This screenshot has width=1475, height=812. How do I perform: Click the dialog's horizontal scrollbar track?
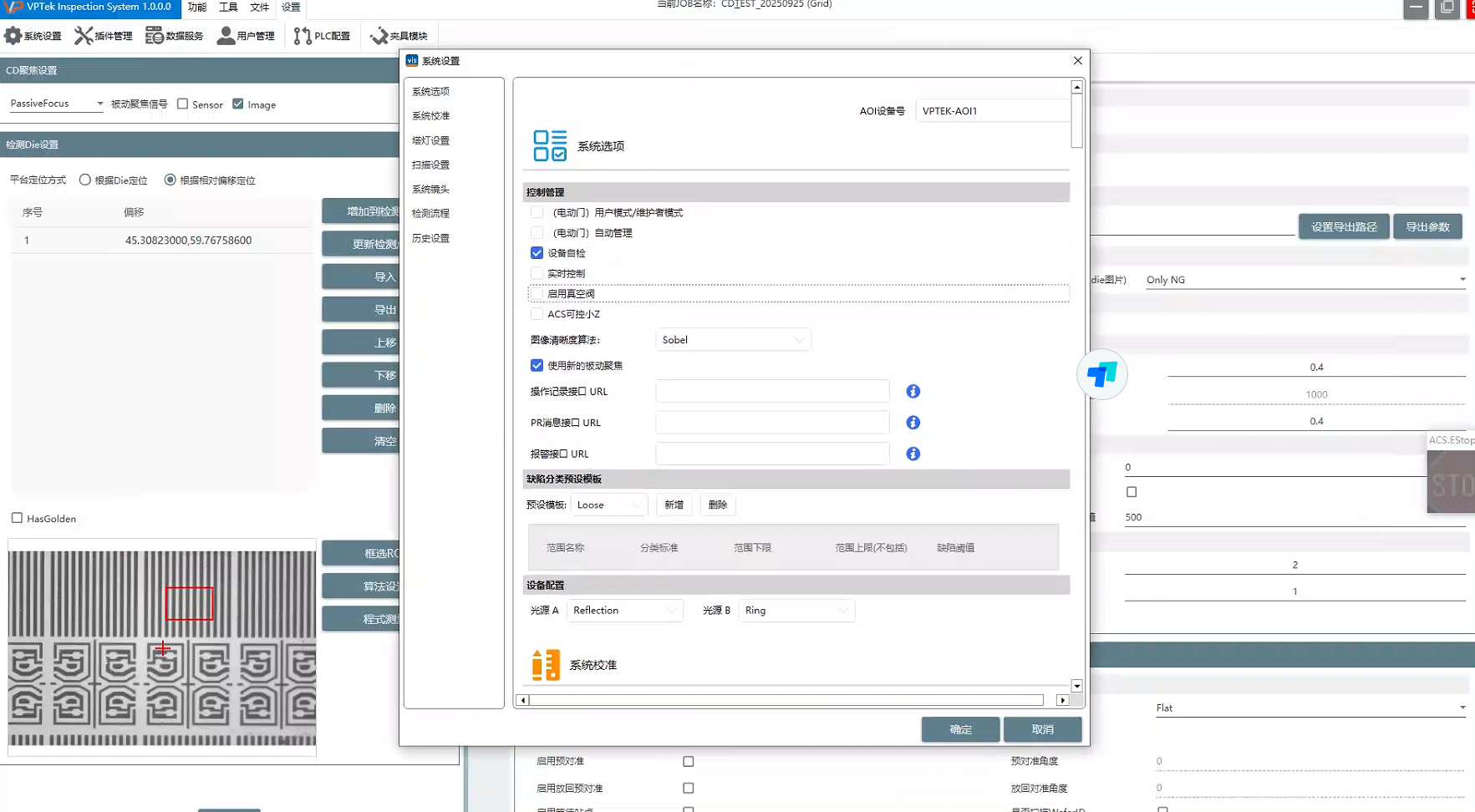(x=786, y=700)
